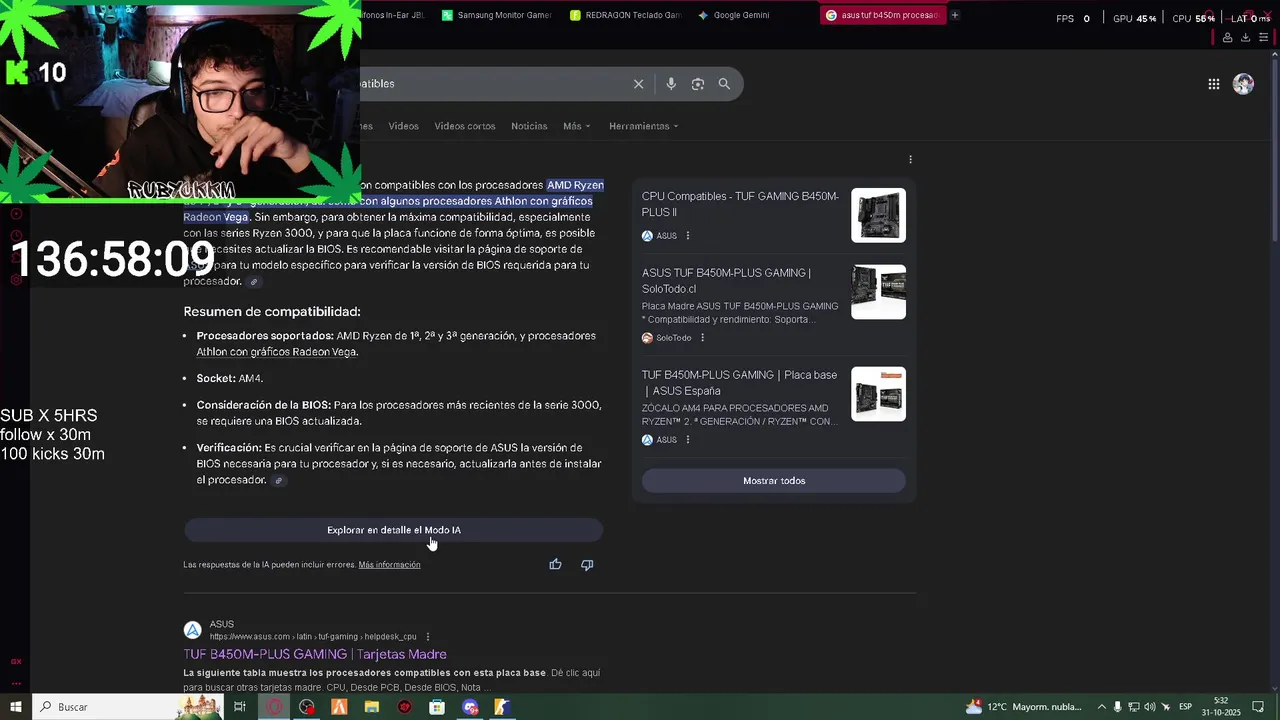Select the asus tuf b450m browser tab
1280x720 pixels.
coord(882,15)
